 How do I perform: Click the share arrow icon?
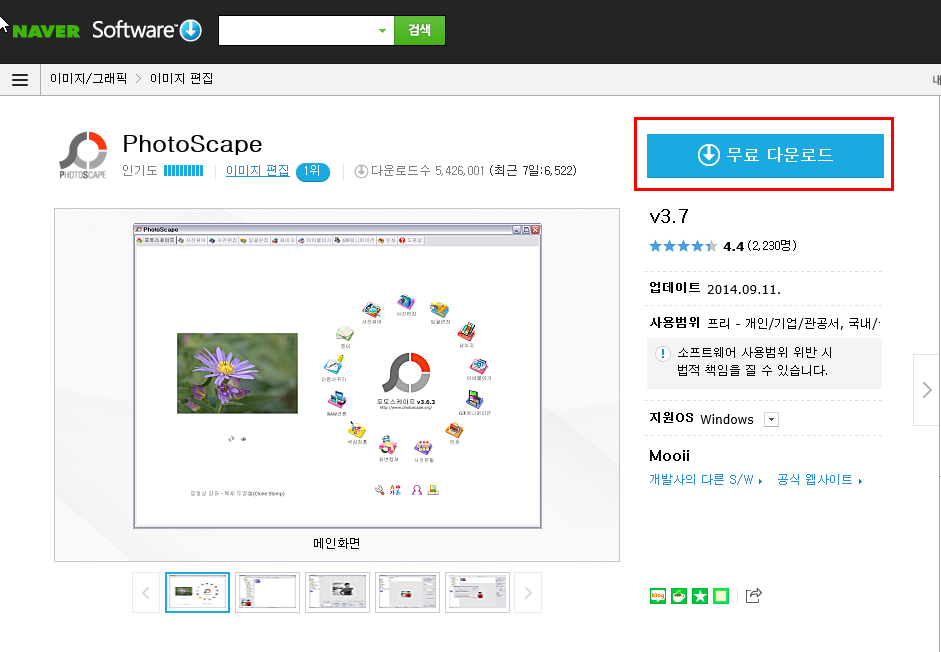(754, 596)
